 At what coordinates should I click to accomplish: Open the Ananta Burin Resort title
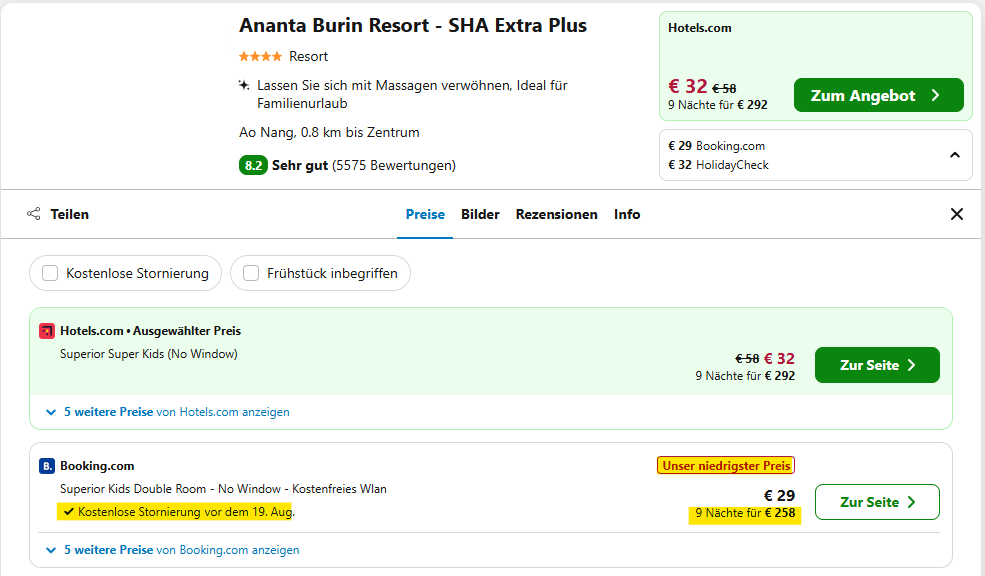413,25
